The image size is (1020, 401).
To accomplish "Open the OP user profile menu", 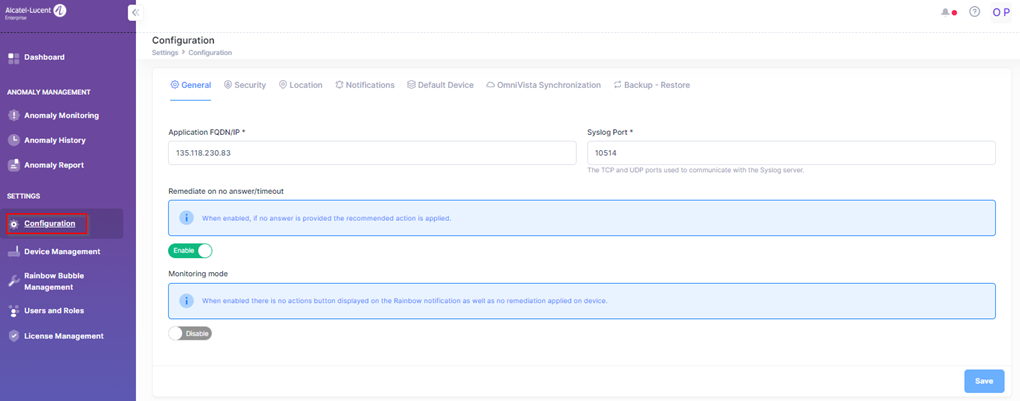I will point(1001,12).
